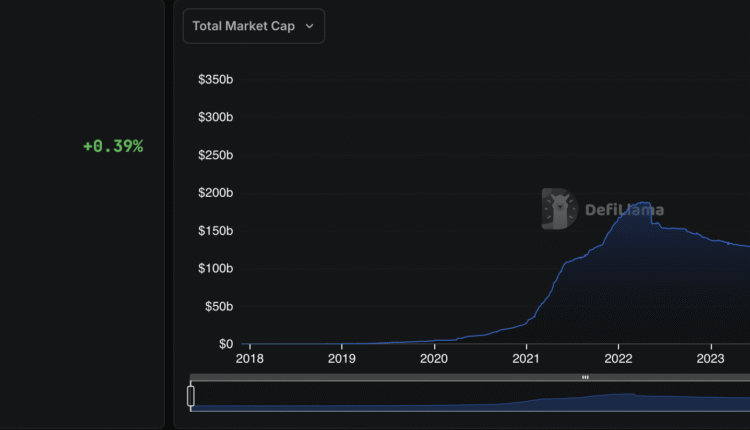Click the DefiLlama llama logo watermark

click(x=559, y=209)
